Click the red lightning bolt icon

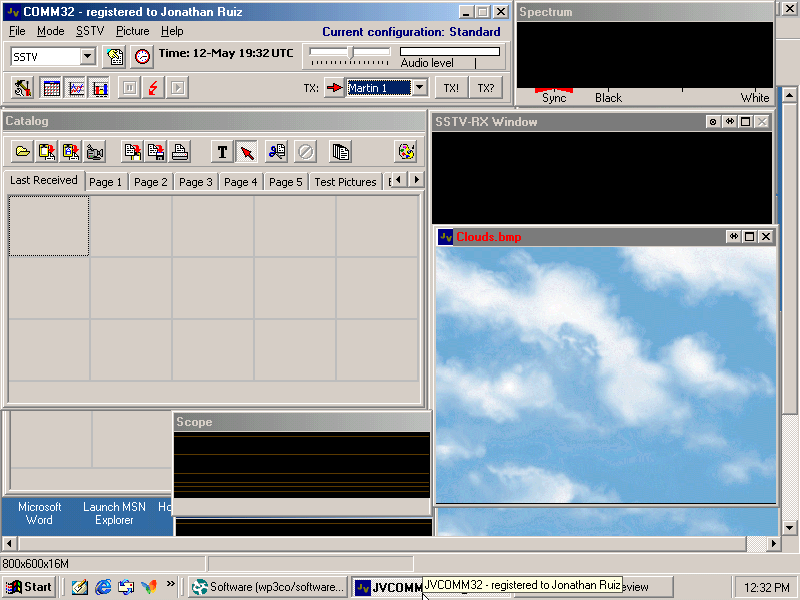[x=153, y=88]
